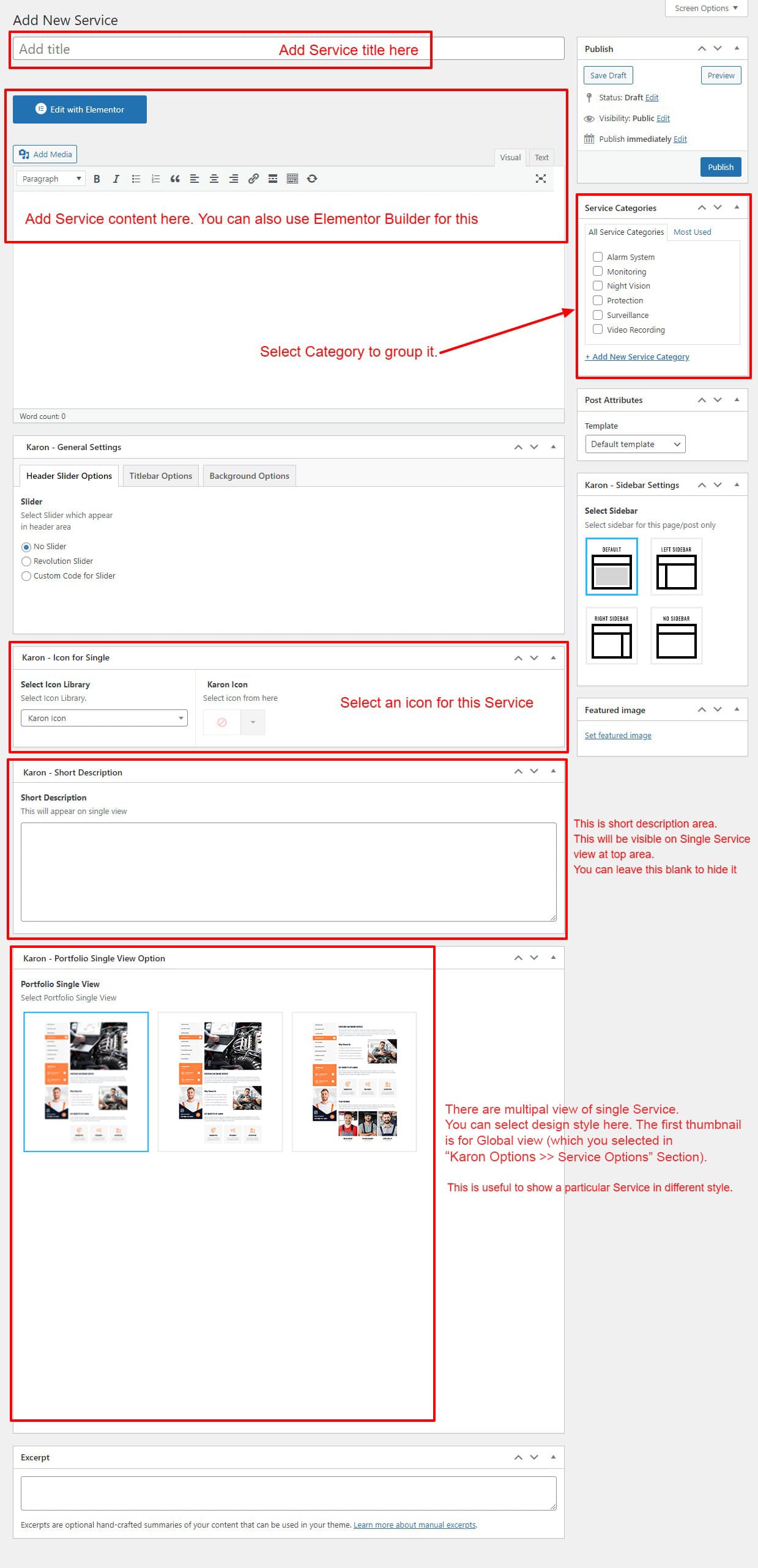Expand the Karon Icon library dropdown
This screenshot has width=758, height=1568.
coord(104,718)
